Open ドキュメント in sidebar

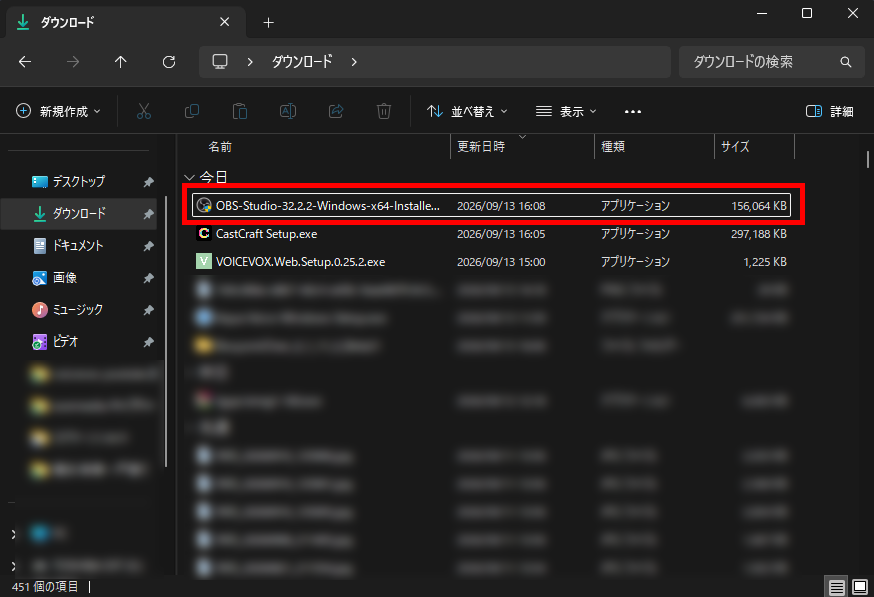79,246
